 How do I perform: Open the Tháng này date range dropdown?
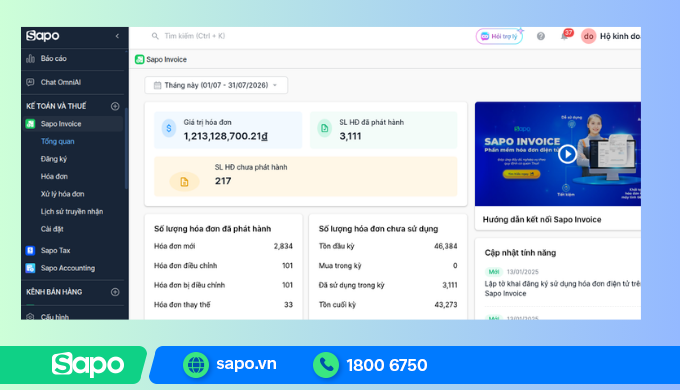[216, 85]
